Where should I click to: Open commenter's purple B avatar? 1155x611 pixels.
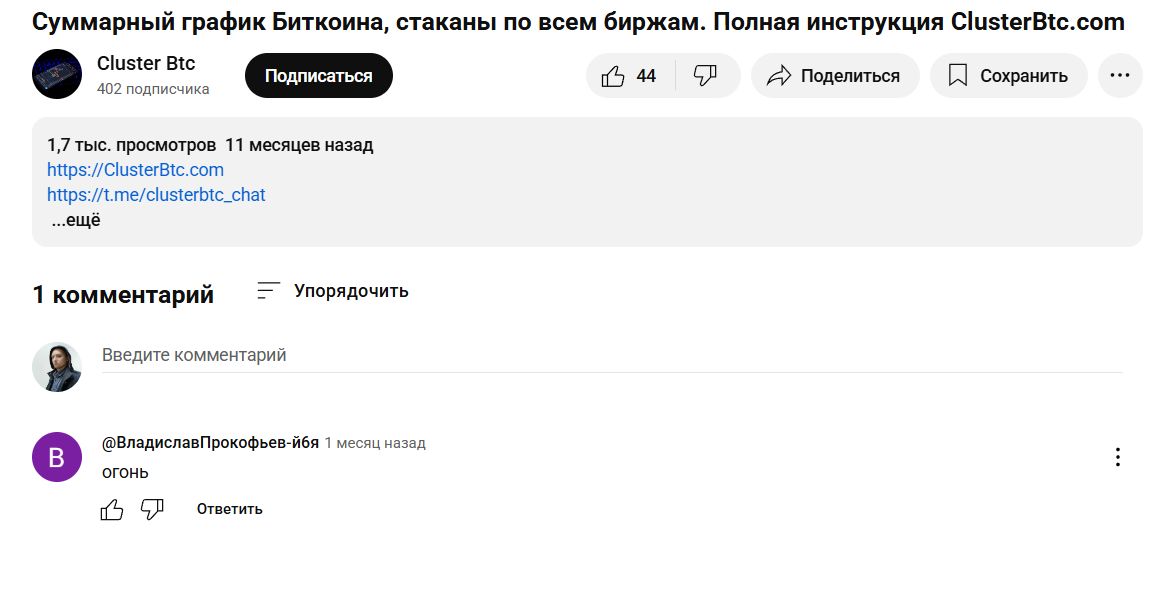tap(57, 457)
